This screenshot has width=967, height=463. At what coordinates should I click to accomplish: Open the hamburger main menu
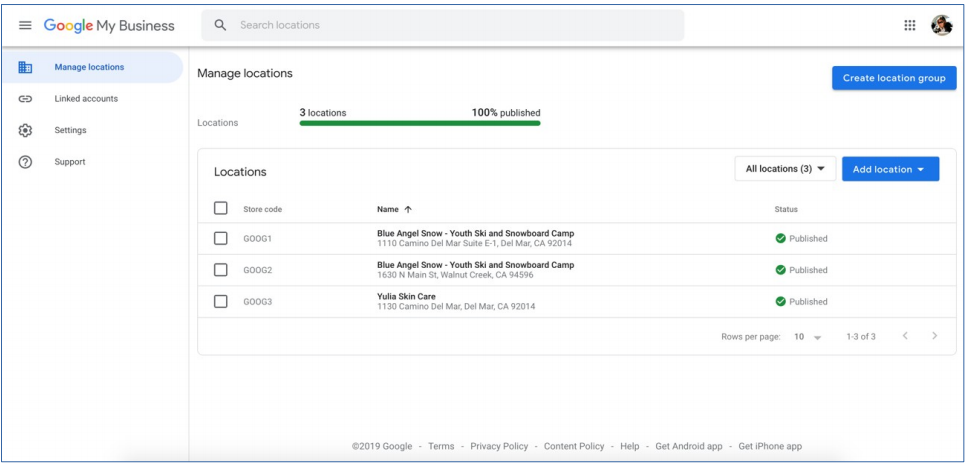[x=25, y=26]
